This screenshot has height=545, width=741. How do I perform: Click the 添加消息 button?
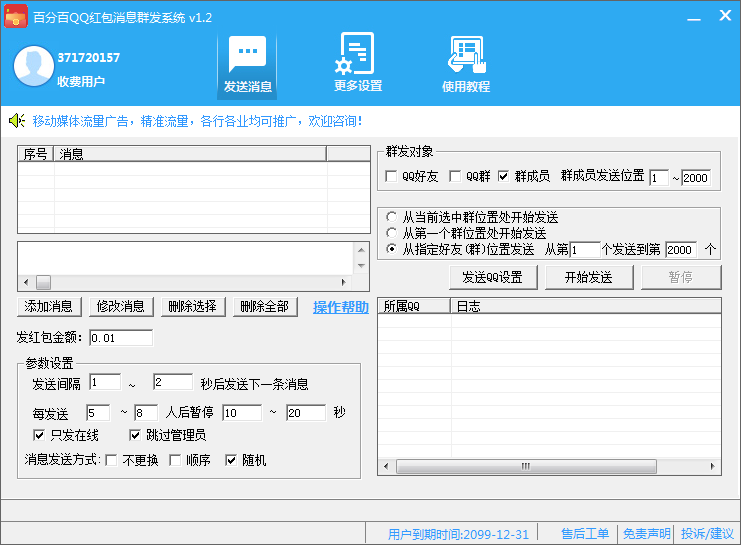(49, 307)
